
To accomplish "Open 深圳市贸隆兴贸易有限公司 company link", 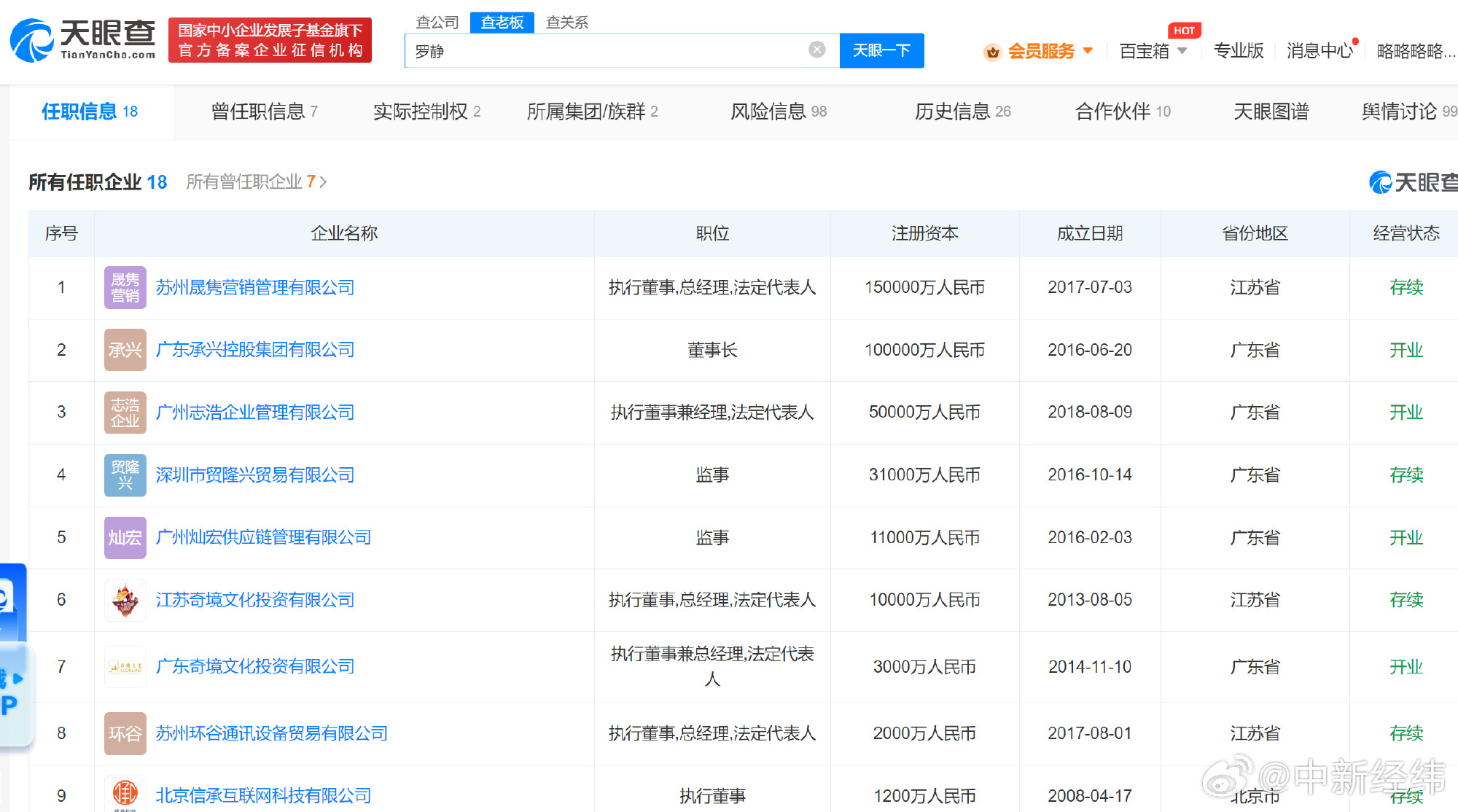I will [x=255, y=475].
